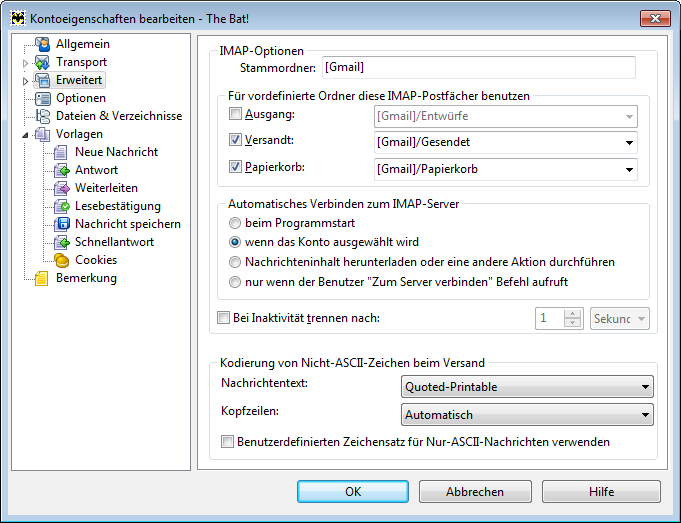Confirm settings with the OK button
Image resolution: width=681 pixels, height=523 pixels.
click(x=353, y=491)
